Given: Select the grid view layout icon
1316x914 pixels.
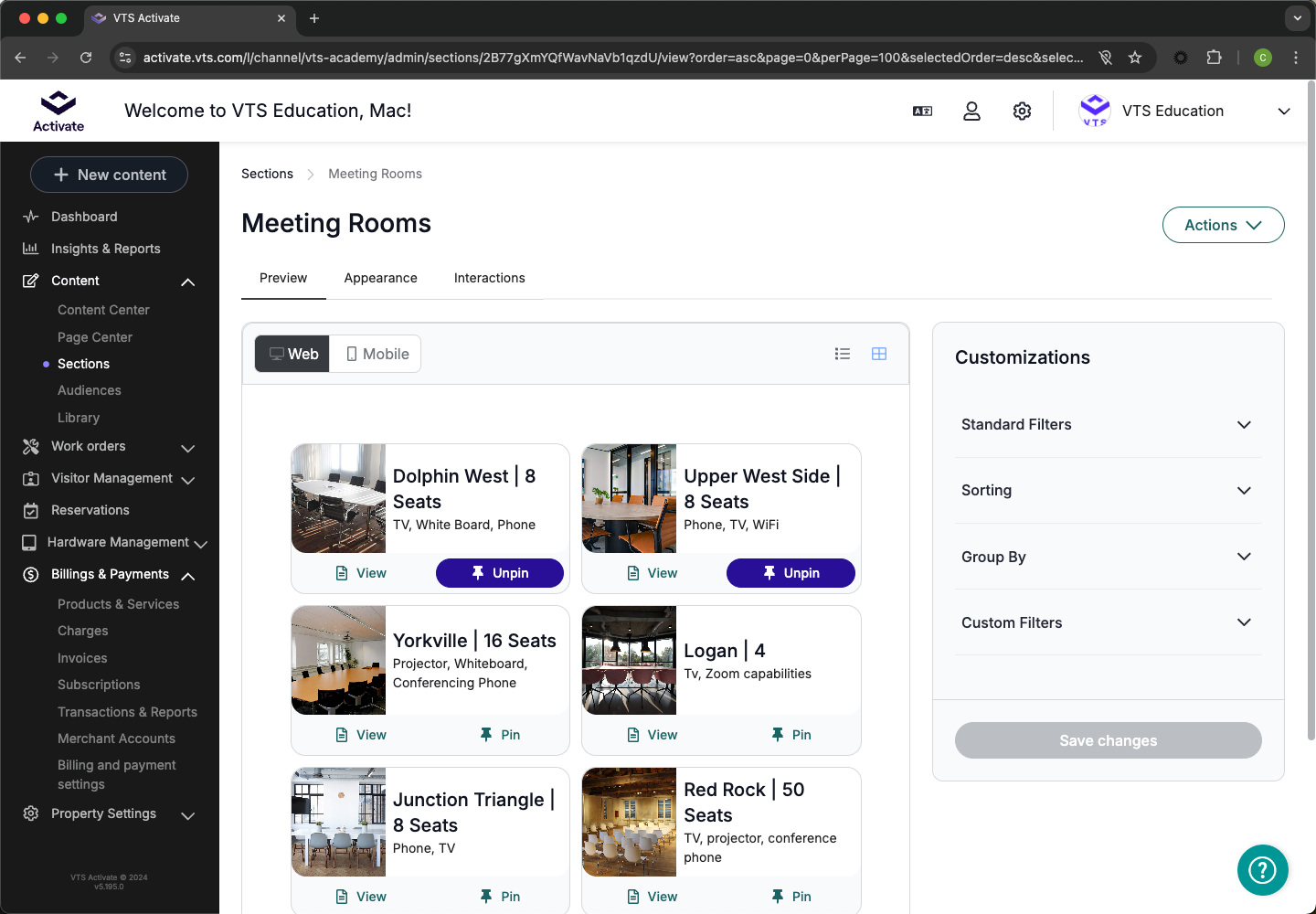Looking at the screenshot, I should pyautogui.click(x=878, y=354).
